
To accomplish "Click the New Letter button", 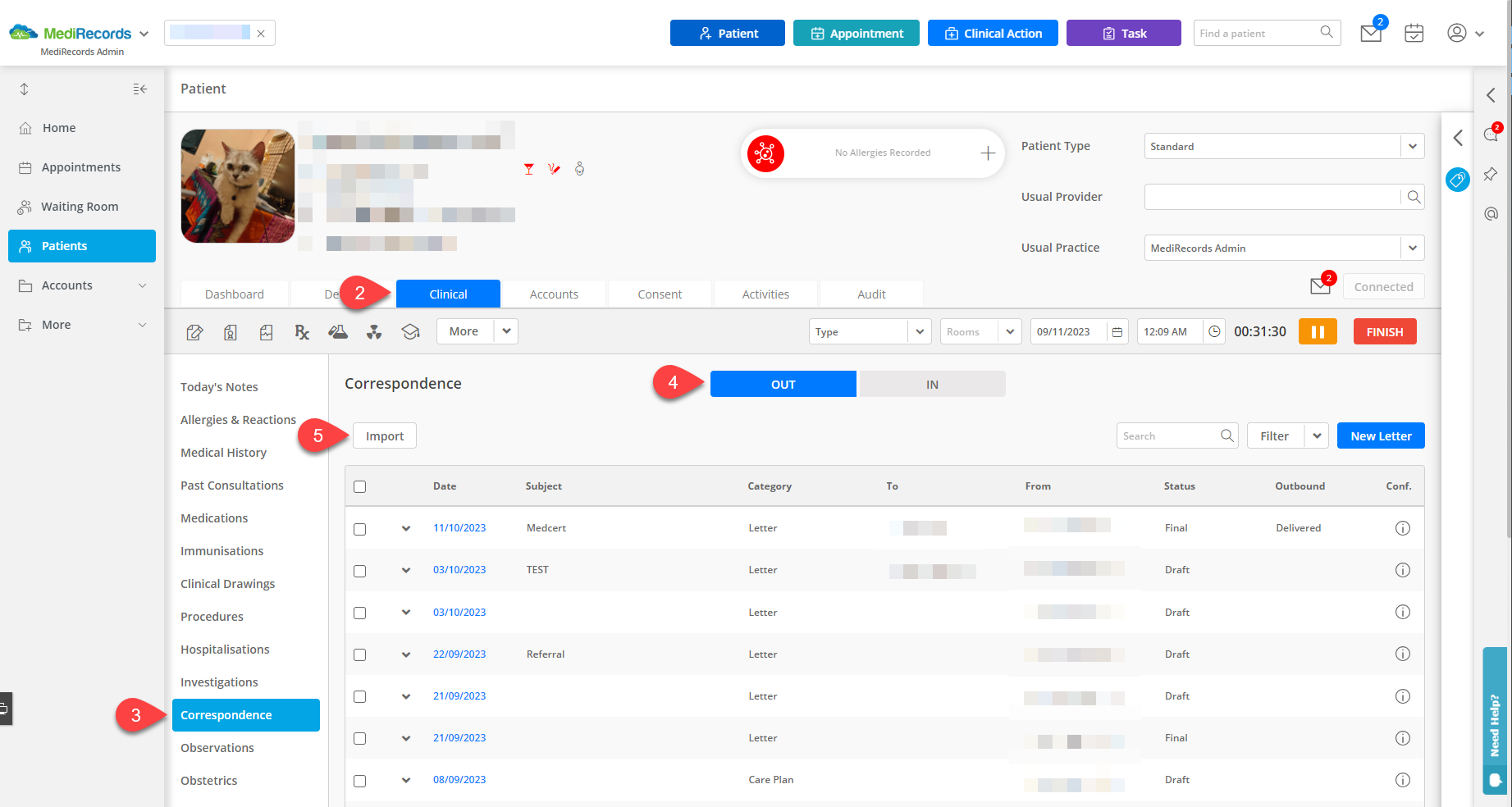I will coord(1381,436).
